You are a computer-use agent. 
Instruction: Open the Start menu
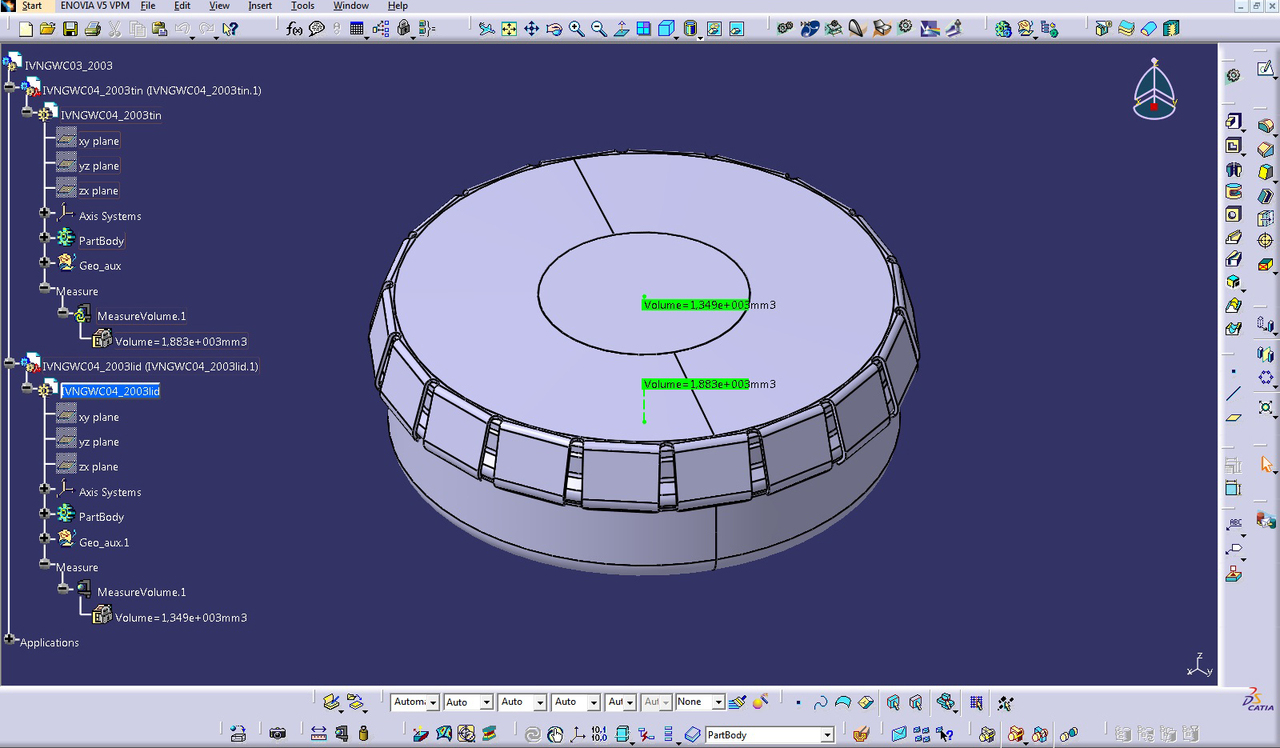32,6
